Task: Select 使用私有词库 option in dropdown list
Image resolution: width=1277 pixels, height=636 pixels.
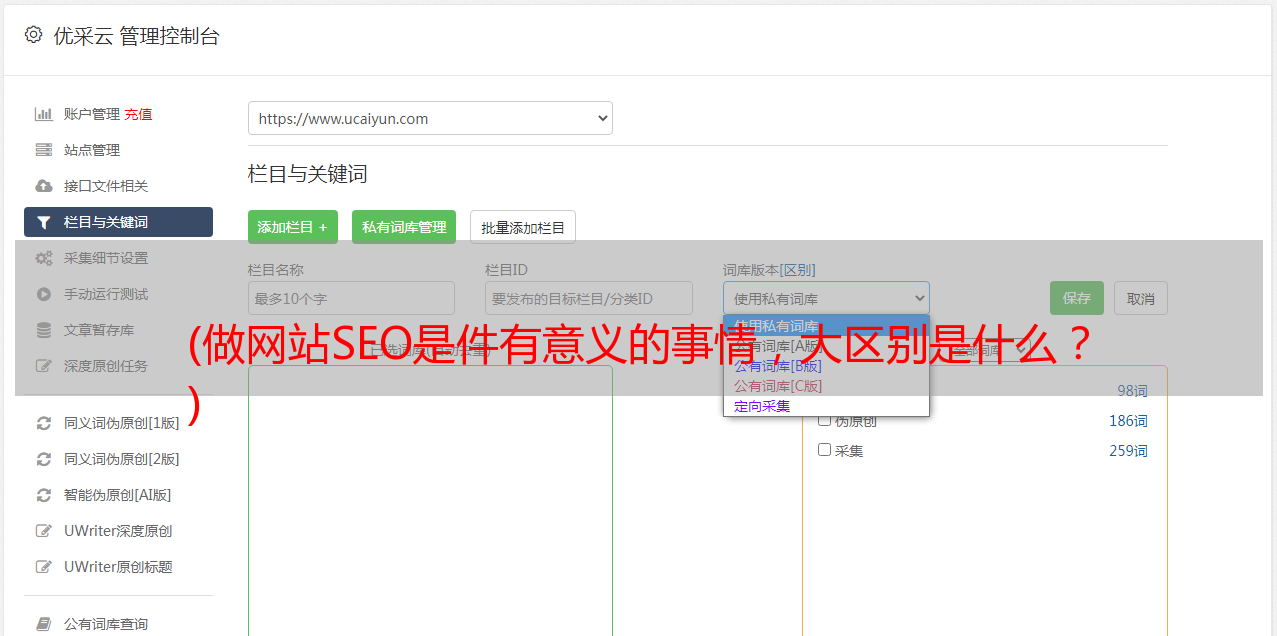Action: coord(826,325)
